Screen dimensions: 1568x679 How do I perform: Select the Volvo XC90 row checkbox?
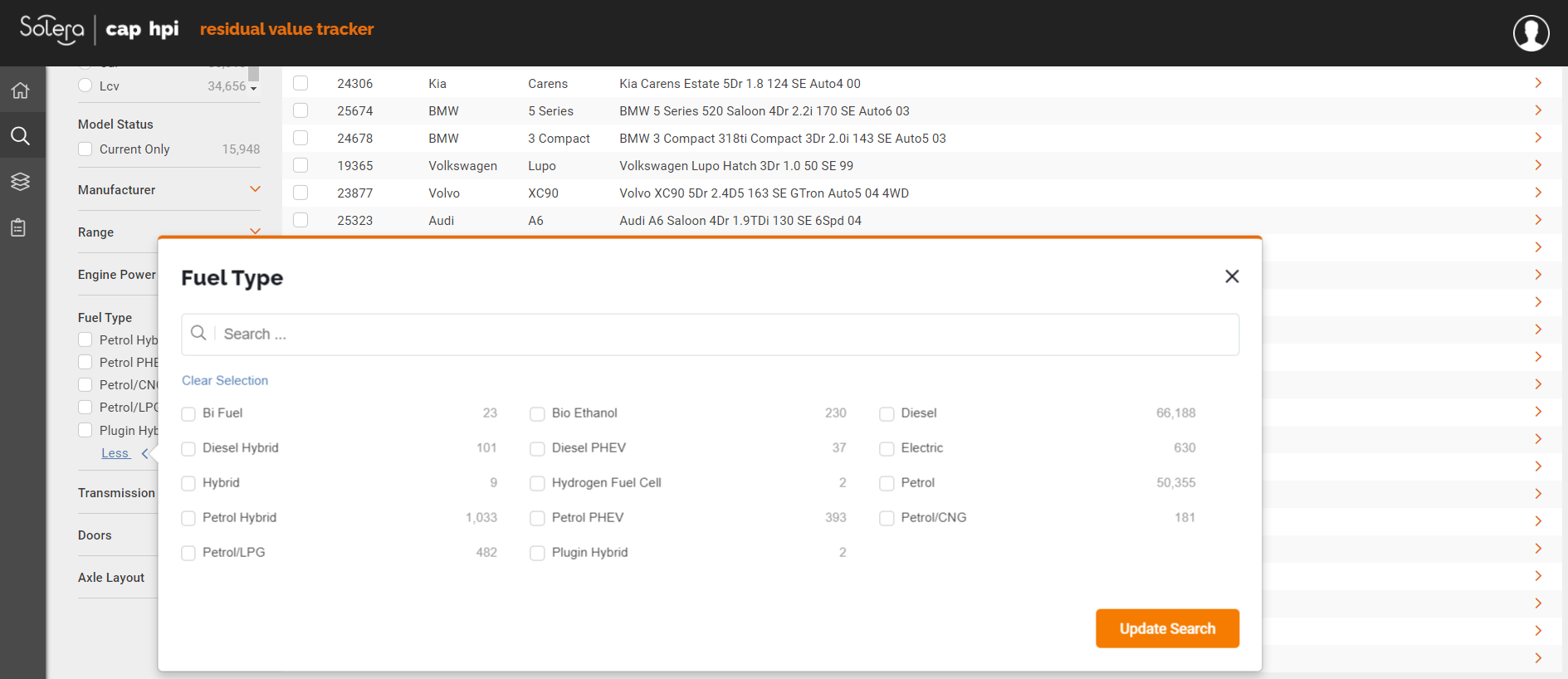pos(300,193)
